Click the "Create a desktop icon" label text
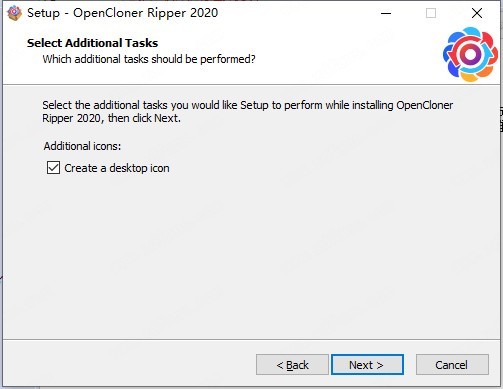Viewport: 503px width, 389px height. click(x=117, y=168)
